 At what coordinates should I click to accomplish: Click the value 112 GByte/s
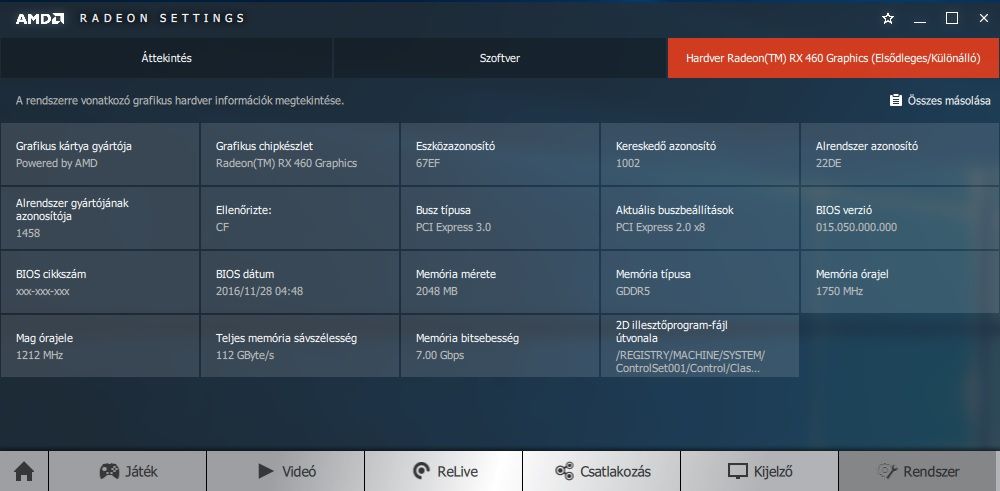point(245,355)
